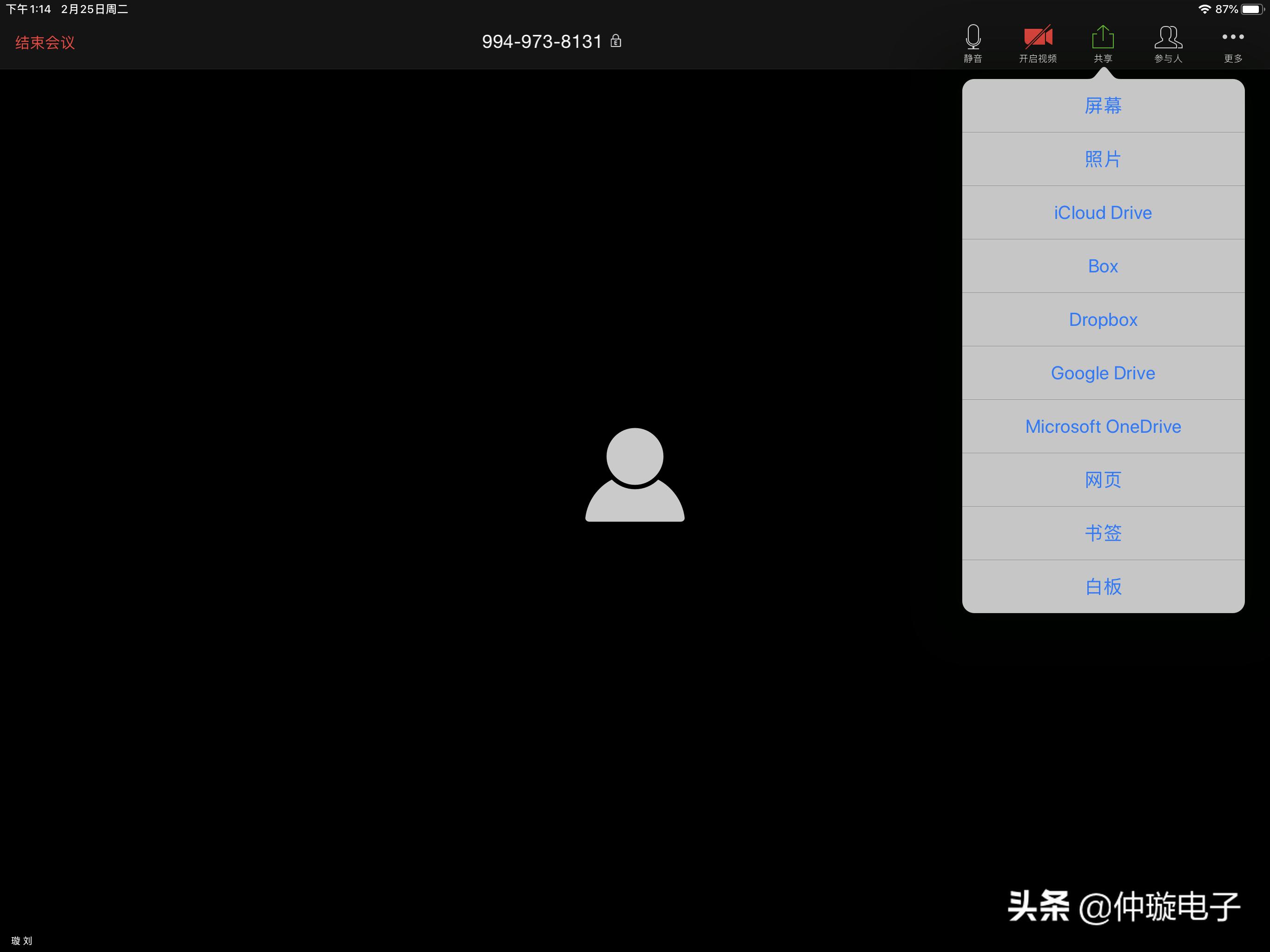This screenshot has height=952, width=1270.
Task: Share a 网页 web page
Action: coord(1103,479)
